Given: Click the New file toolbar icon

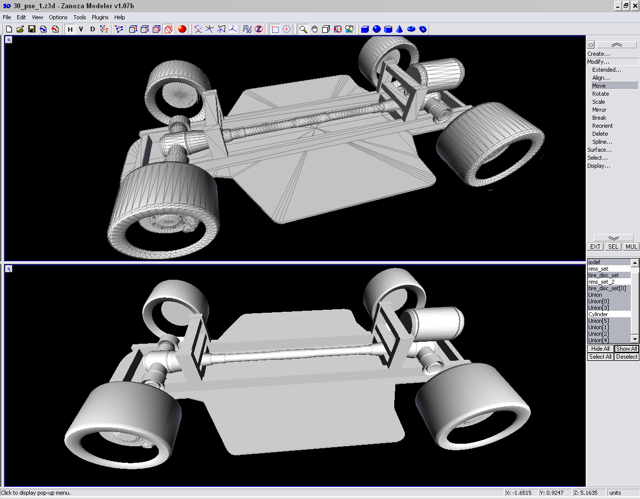Looking at the screenshot, I should click(9, 29).
